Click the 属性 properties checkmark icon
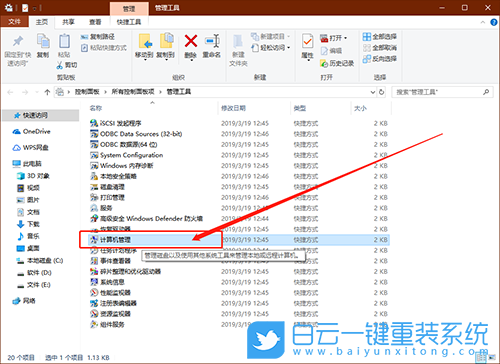 coord(307,42)
